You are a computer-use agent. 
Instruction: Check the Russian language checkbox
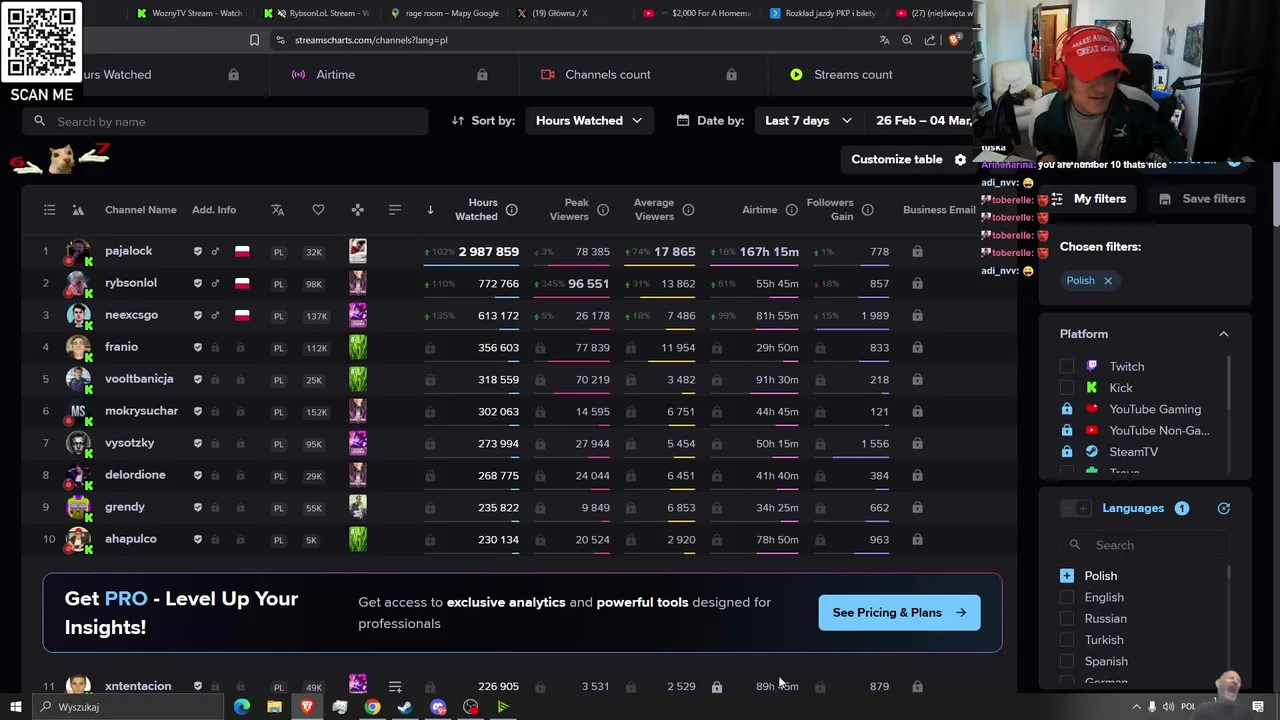(x=1067, y=619)
